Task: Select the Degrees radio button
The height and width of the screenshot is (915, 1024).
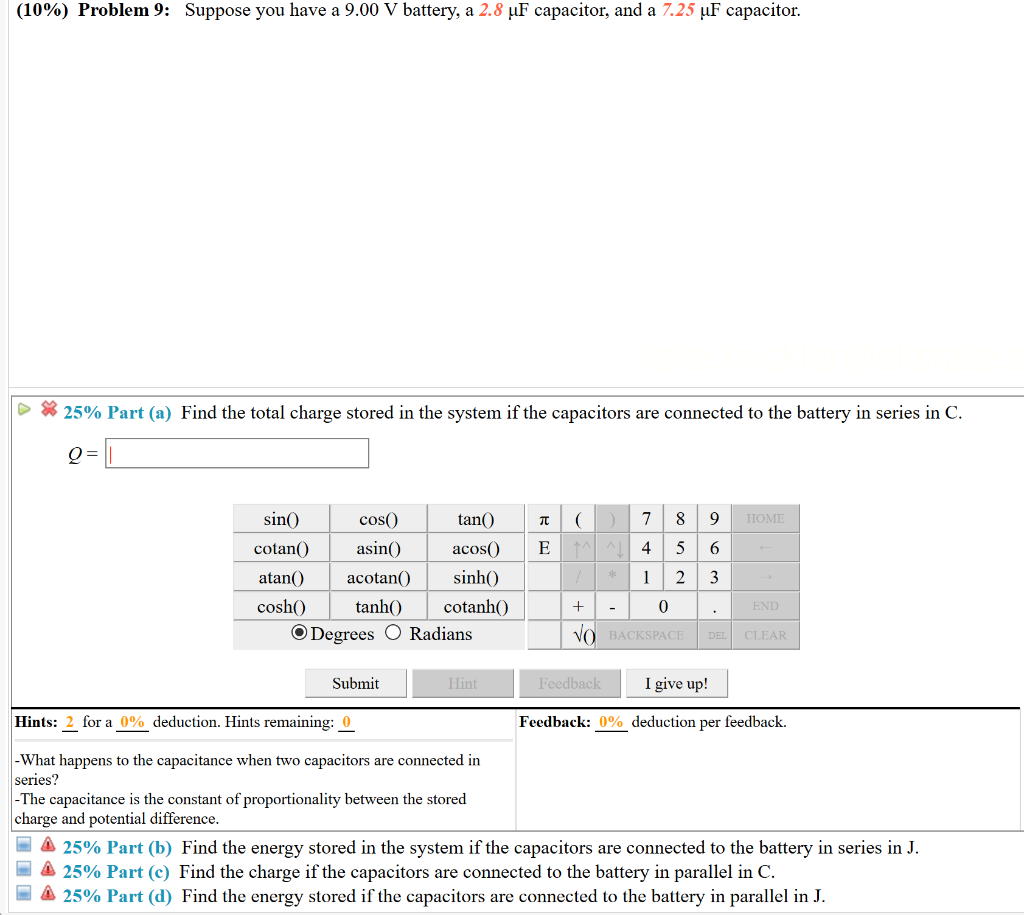Action: coord(299,633)
